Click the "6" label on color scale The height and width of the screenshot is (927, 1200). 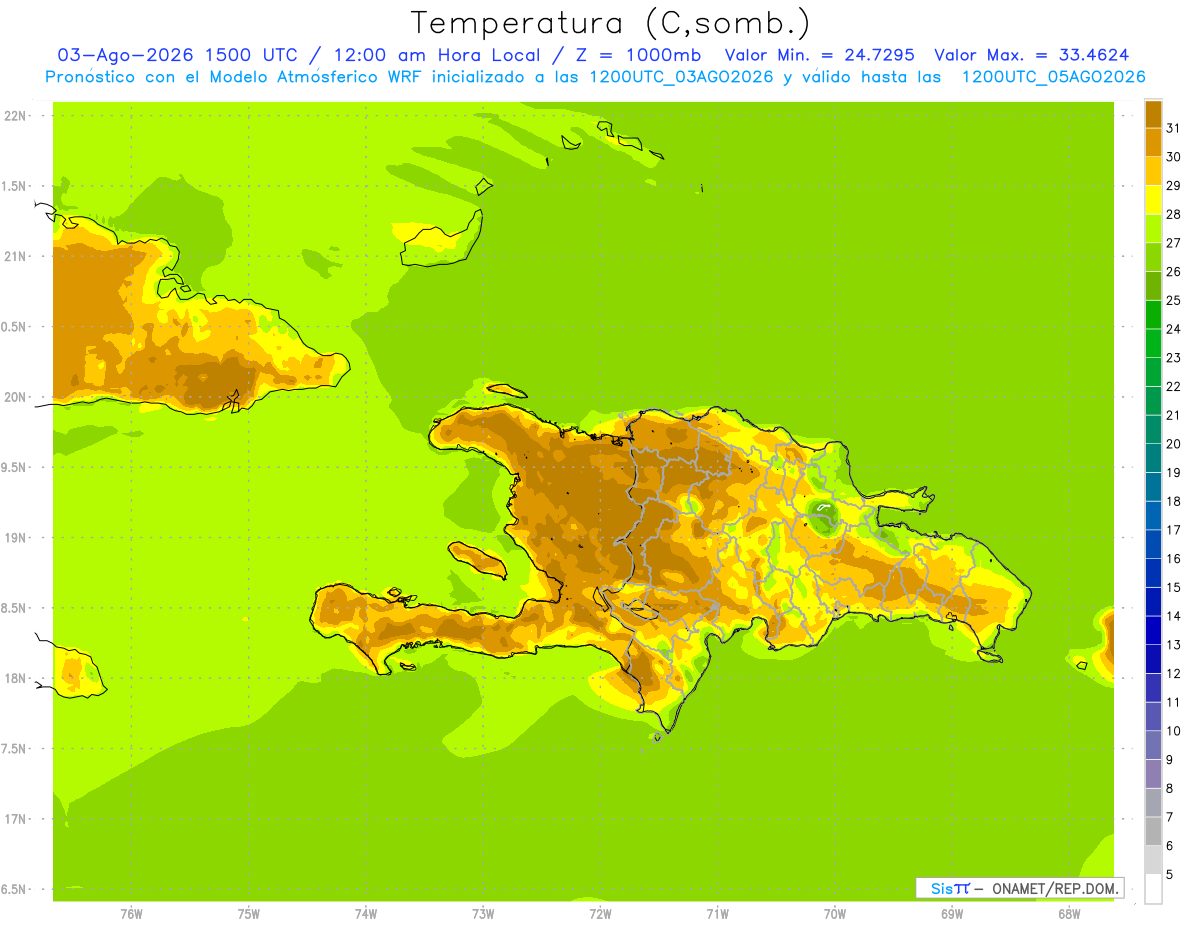(1170, 846)
